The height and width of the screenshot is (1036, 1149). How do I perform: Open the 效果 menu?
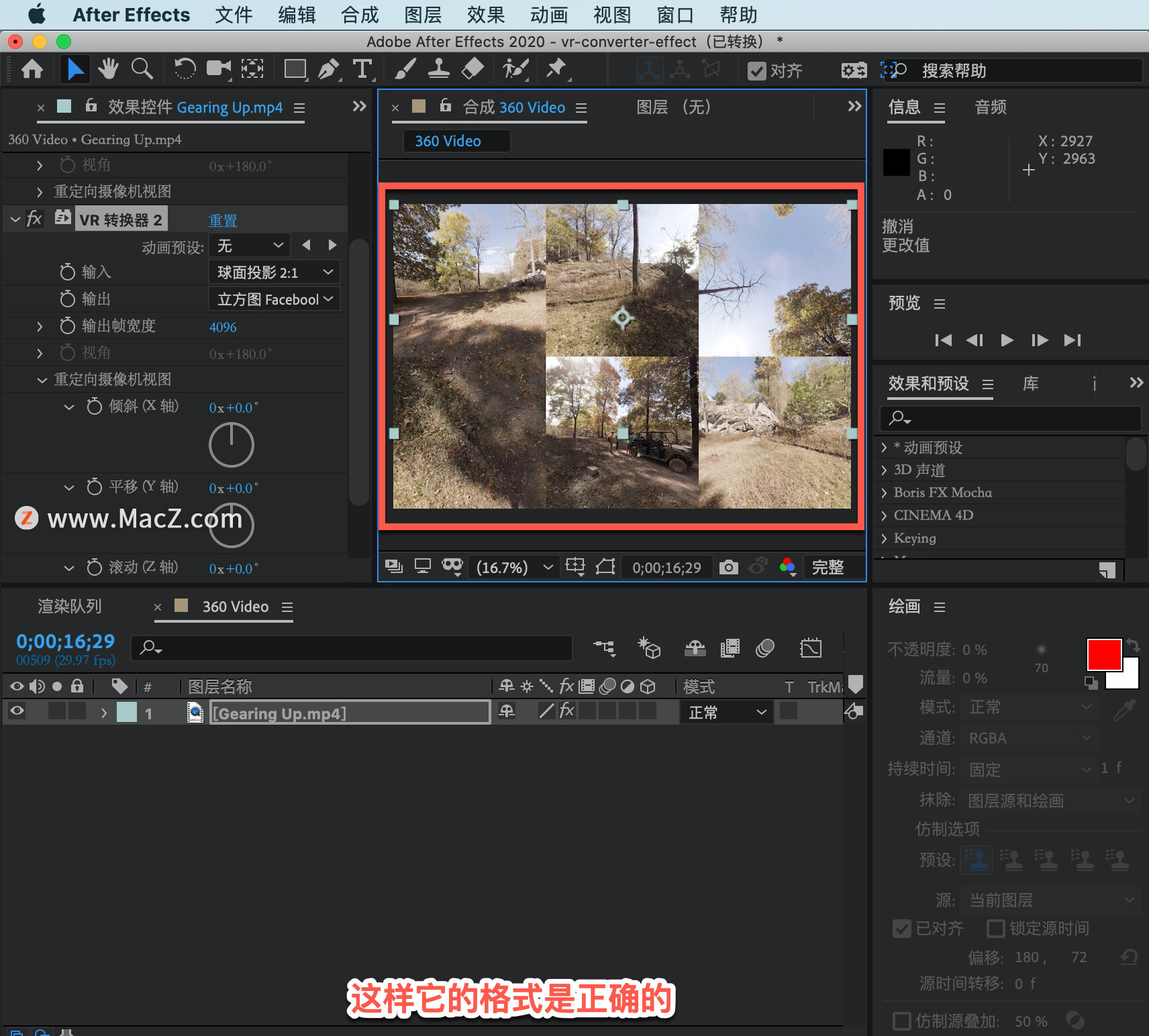click(486, 15)
